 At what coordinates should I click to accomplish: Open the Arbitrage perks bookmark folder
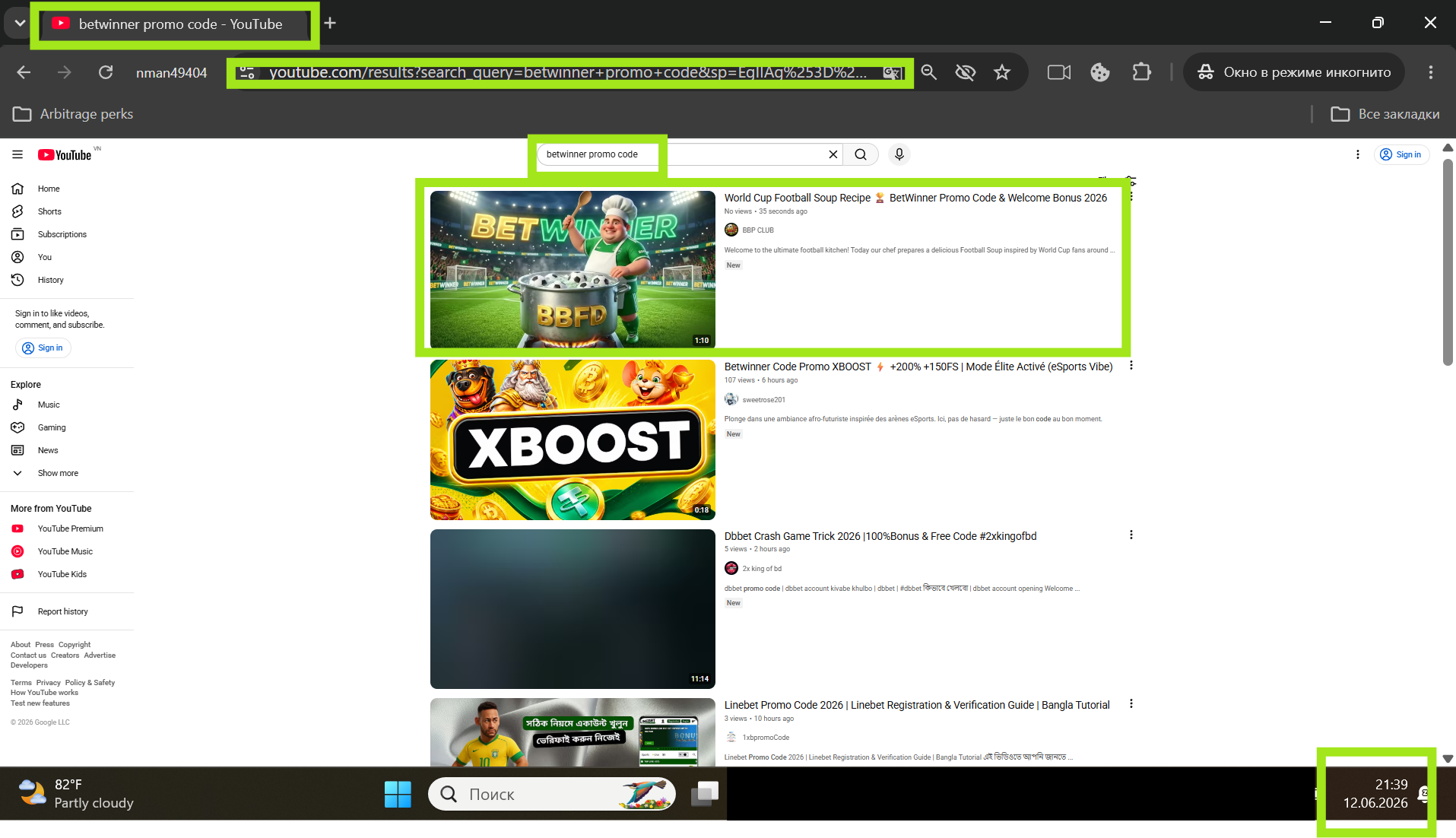coord(73,113)
